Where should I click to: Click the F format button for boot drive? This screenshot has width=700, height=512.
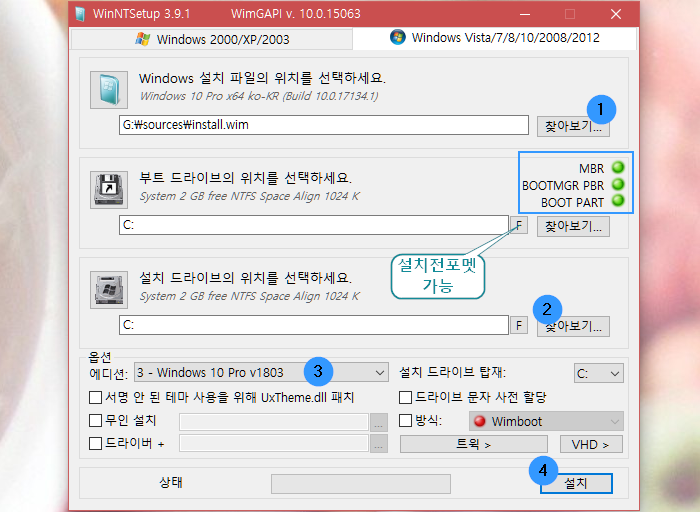click(x=519, y=225)
